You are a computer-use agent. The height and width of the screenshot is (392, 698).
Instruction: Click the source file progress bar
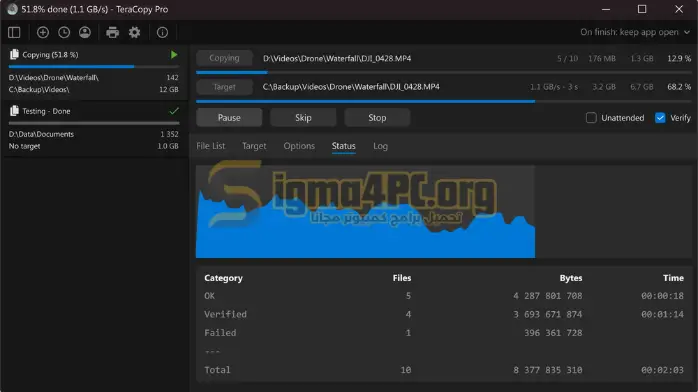coord(444,72)
